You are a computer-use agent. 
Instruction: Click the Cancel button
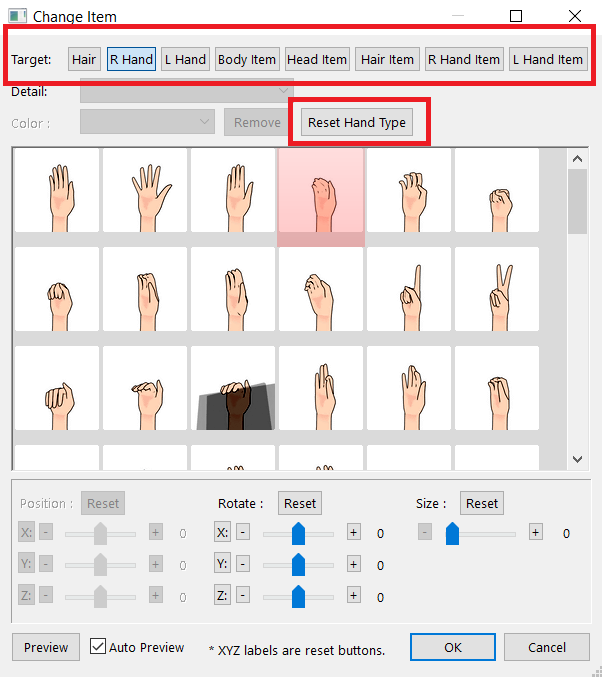[547, 647]
